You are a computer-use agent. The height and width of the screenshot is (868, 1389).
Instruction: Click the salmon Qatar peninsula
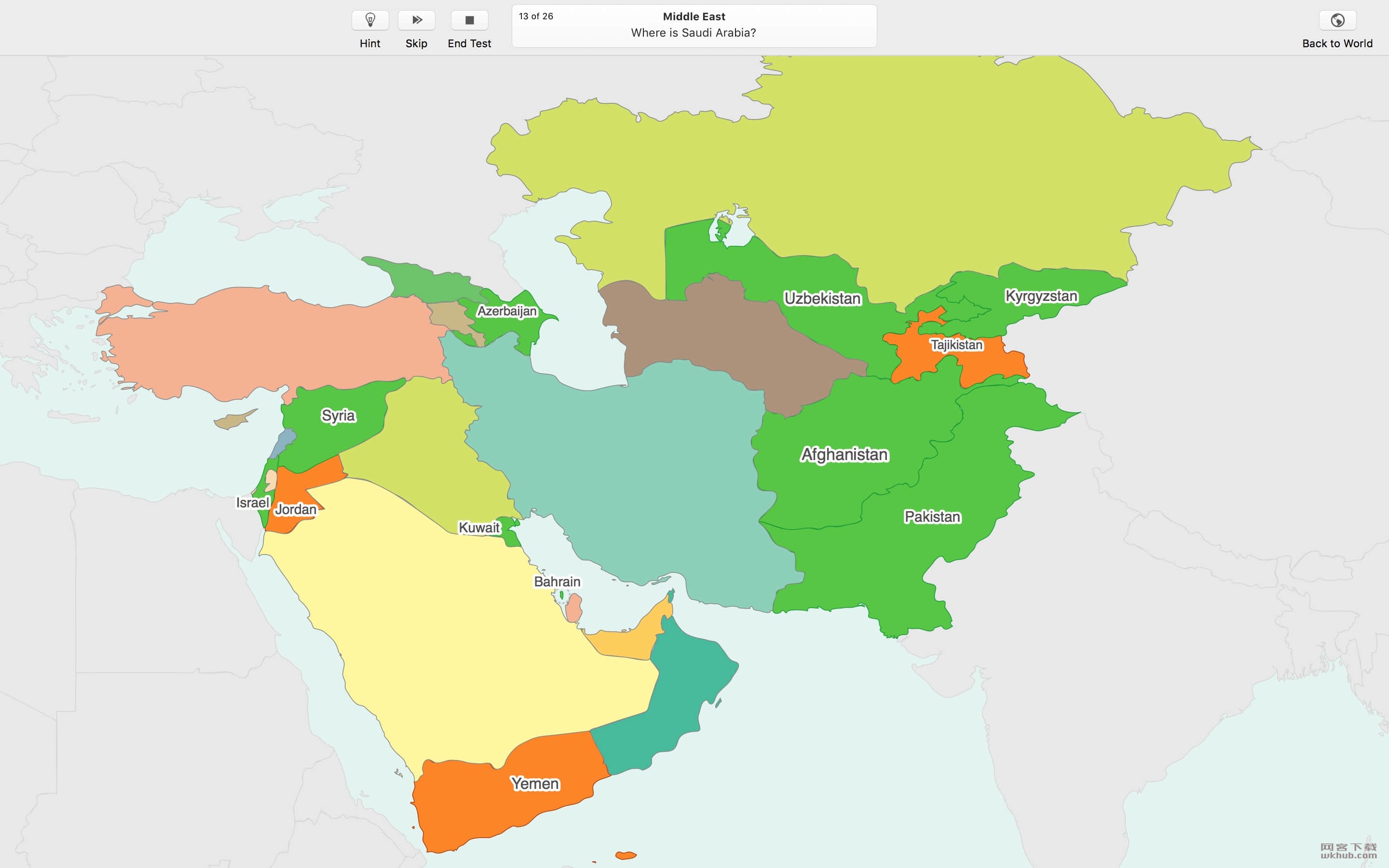[573, 608]
